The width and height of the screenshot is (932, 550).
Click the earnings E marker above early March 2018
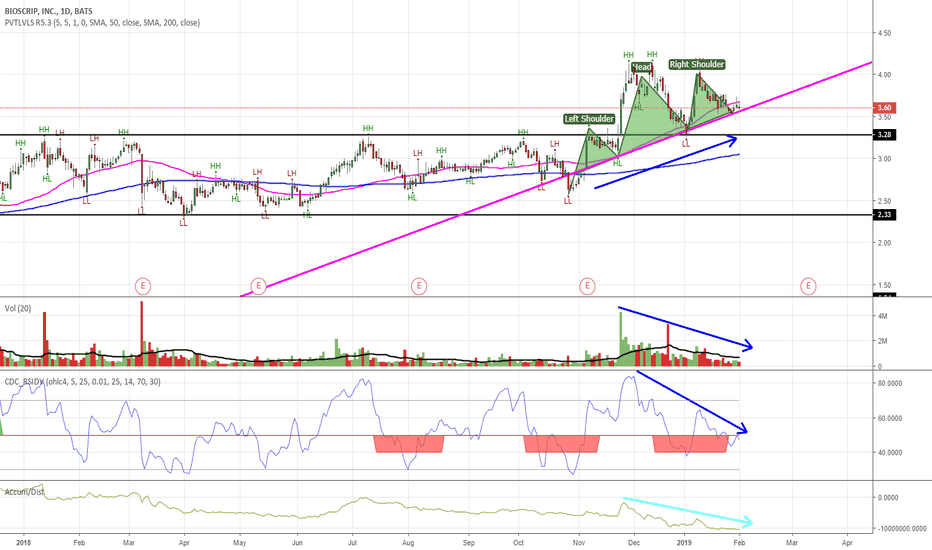143,287
